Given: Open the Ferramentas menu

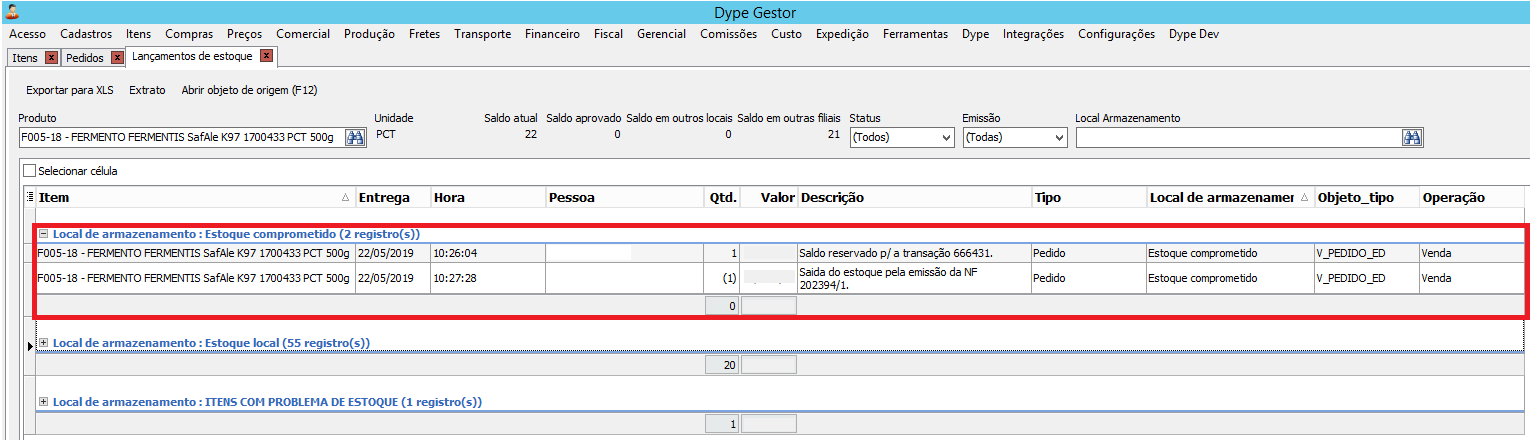Looking at the screenshot, I should point(915,34).
